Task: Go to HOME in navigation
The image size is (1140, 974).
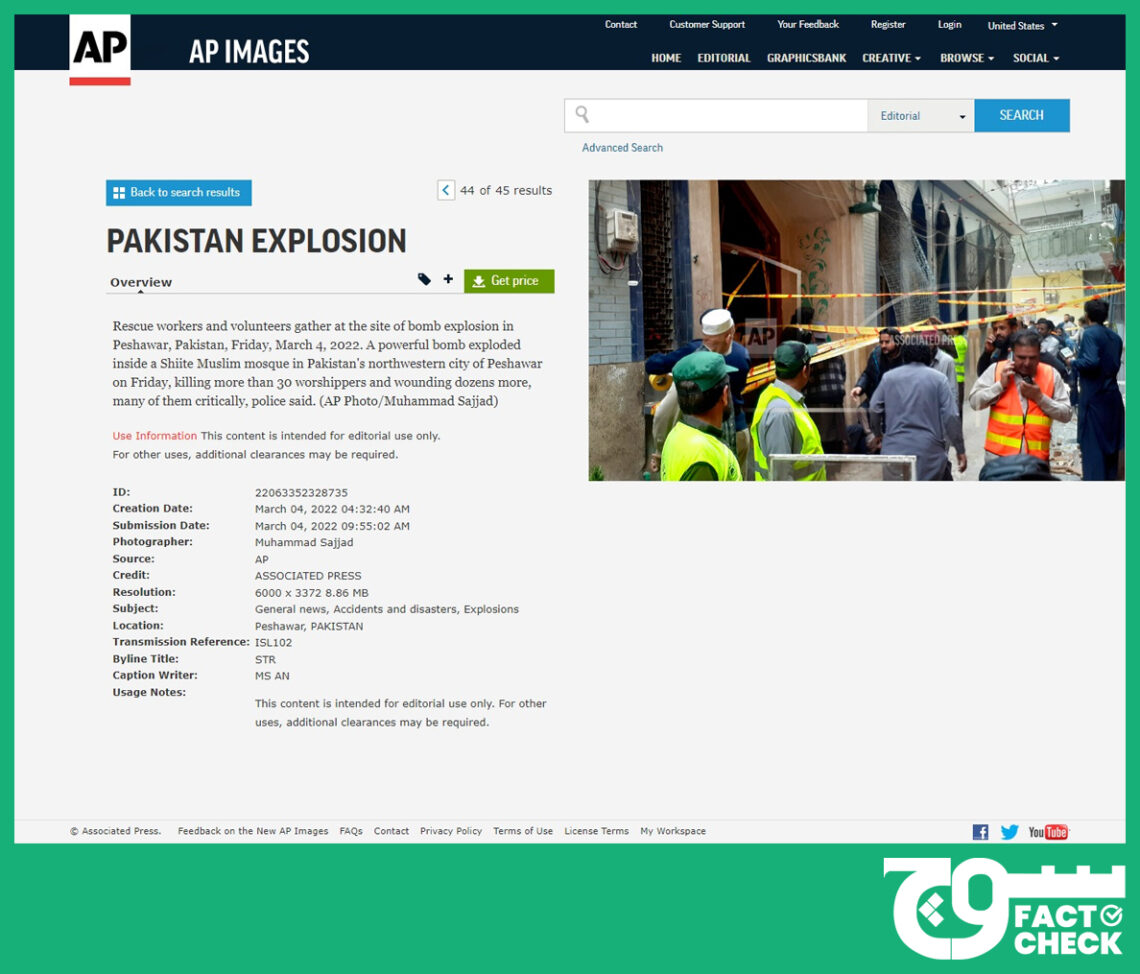Action: [666, 58]
